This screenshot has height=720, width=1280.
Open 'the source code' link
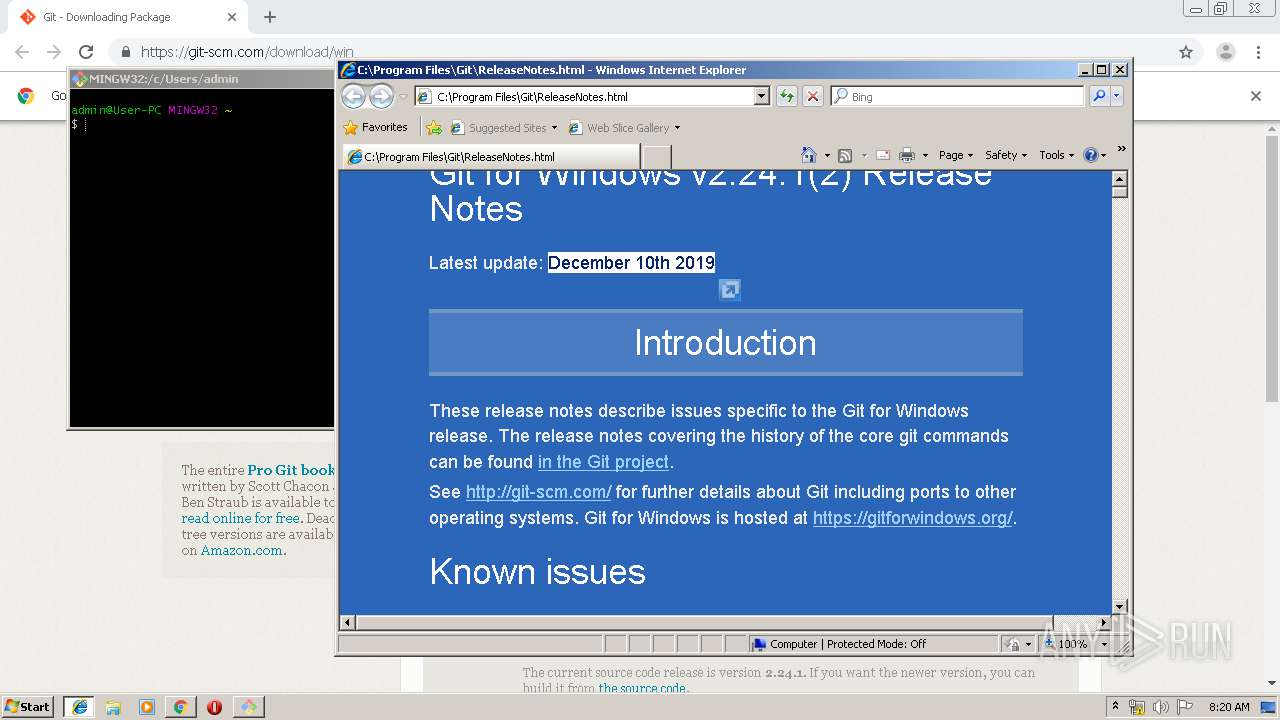(x=642, y=688)
